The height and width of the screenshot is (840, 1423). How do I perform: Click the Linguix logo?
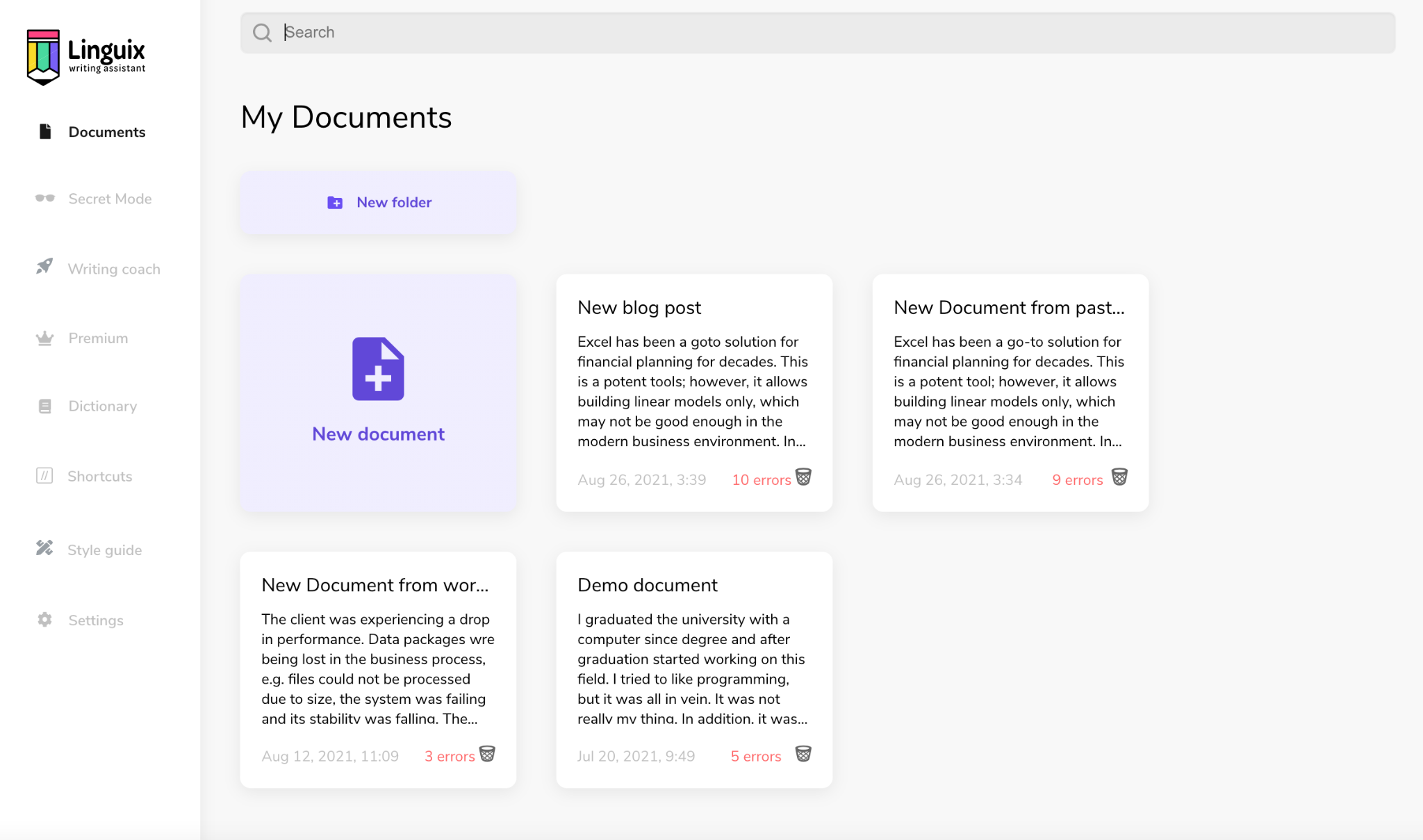tap(85, 56)
